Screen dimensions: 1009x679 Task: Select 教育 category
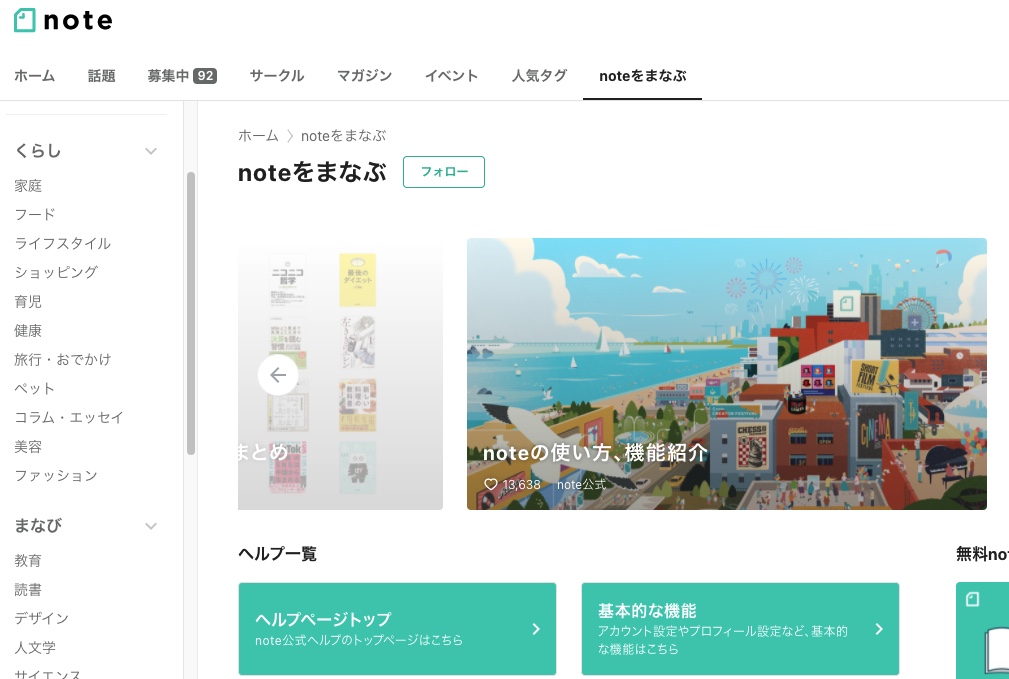point(28,561)
